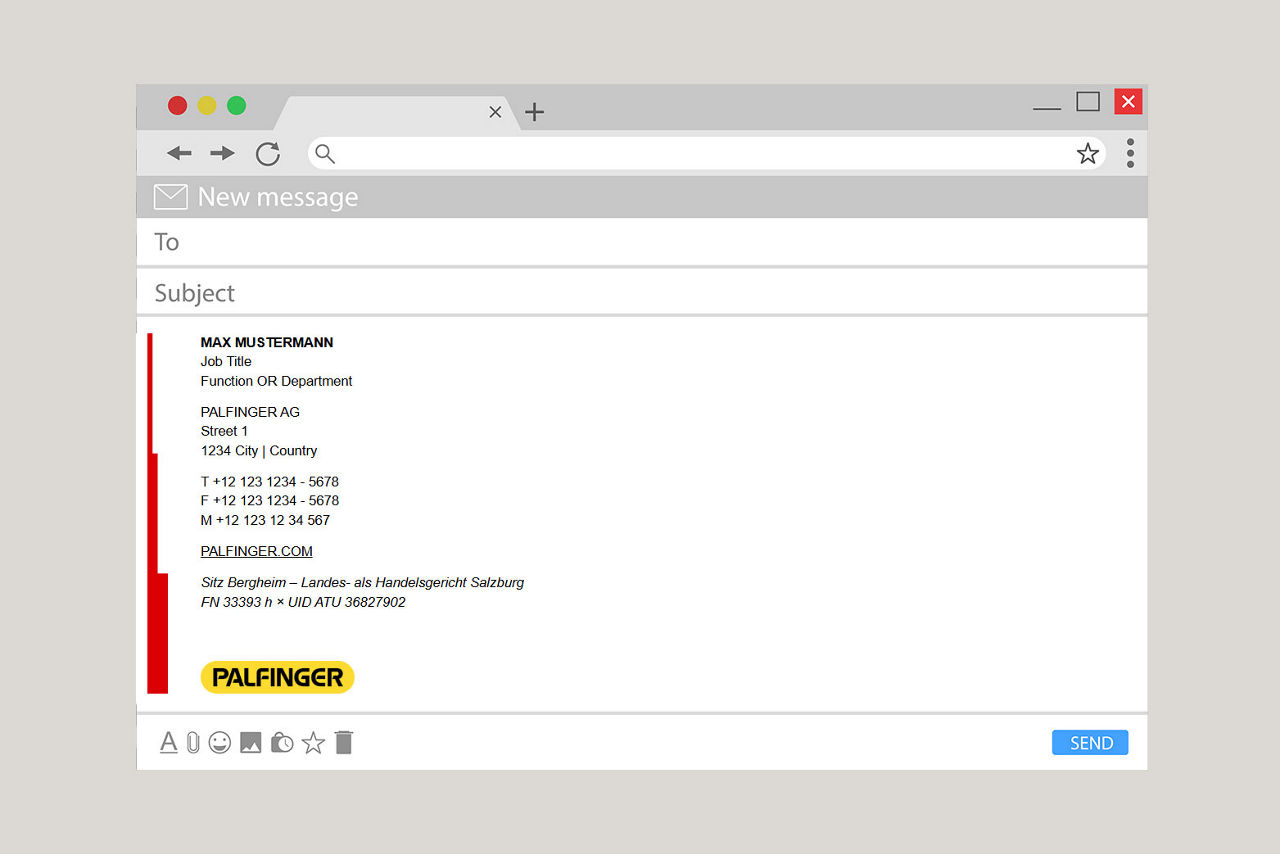Open text formatting (underlined A)
Image resolution: width=1280 pixels, height=854 pixels.
pos(169,742)
